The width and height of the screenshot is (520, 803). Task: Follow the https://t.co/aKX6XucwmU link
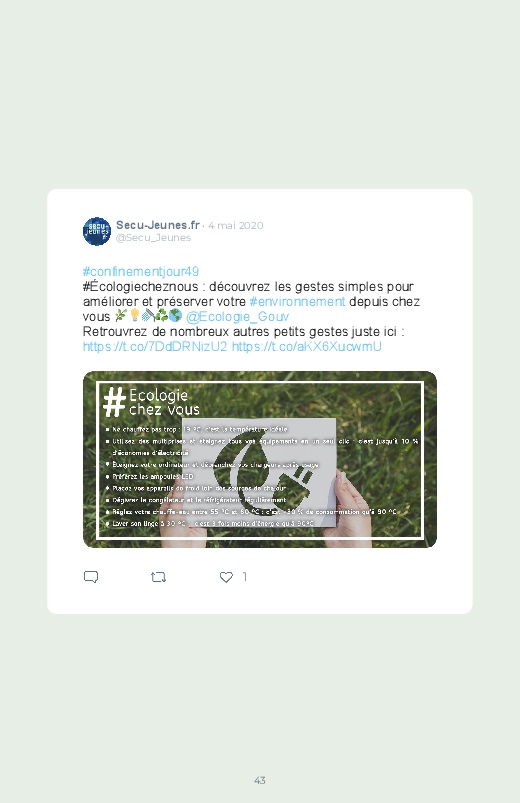click(x=307, y=347)
